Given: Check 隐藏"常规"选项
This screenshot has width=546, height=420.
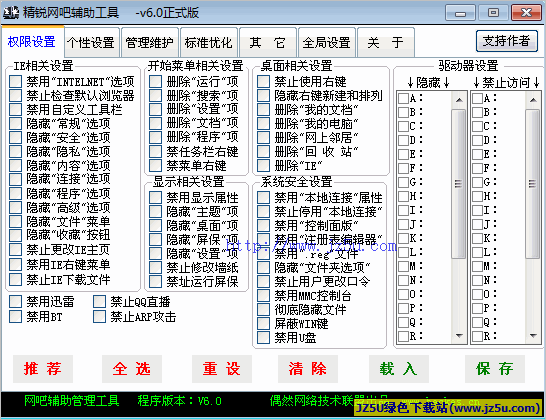Looking at the screenshot, I should [x=15, y=123].
